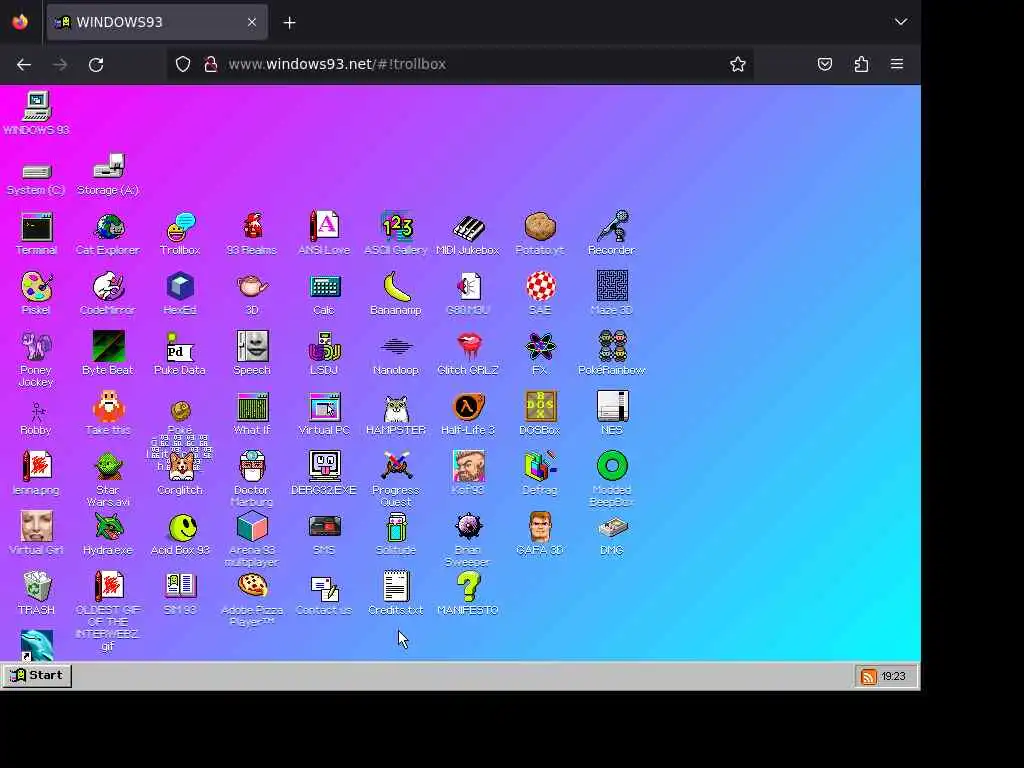The width and height of the screenshot is (1024, 768).
Task: Open Credits.txt text file
Action: pyautogui.click(x=396, y=593)
